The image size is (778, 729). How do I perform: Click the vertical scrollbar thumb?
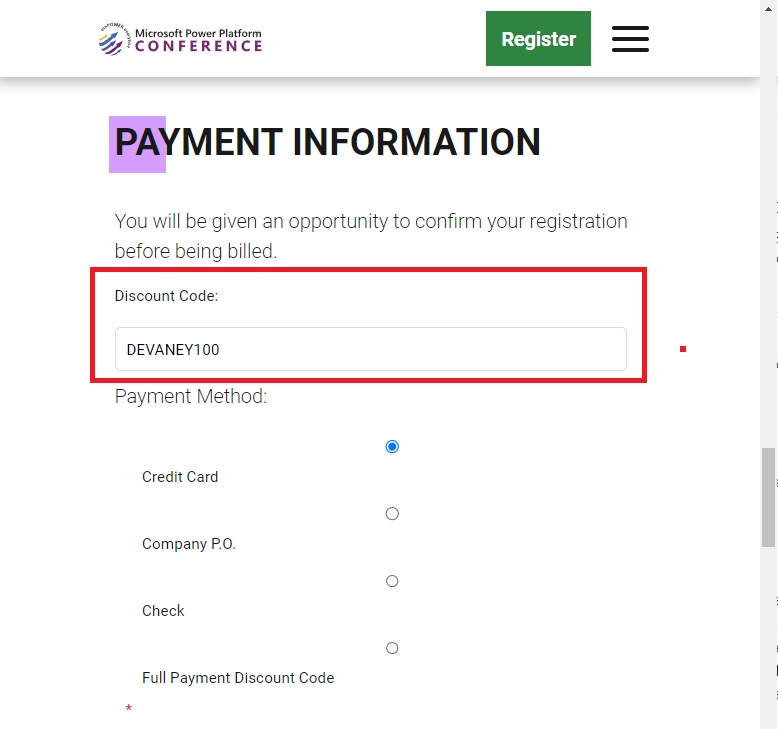(x=769, y=497)
